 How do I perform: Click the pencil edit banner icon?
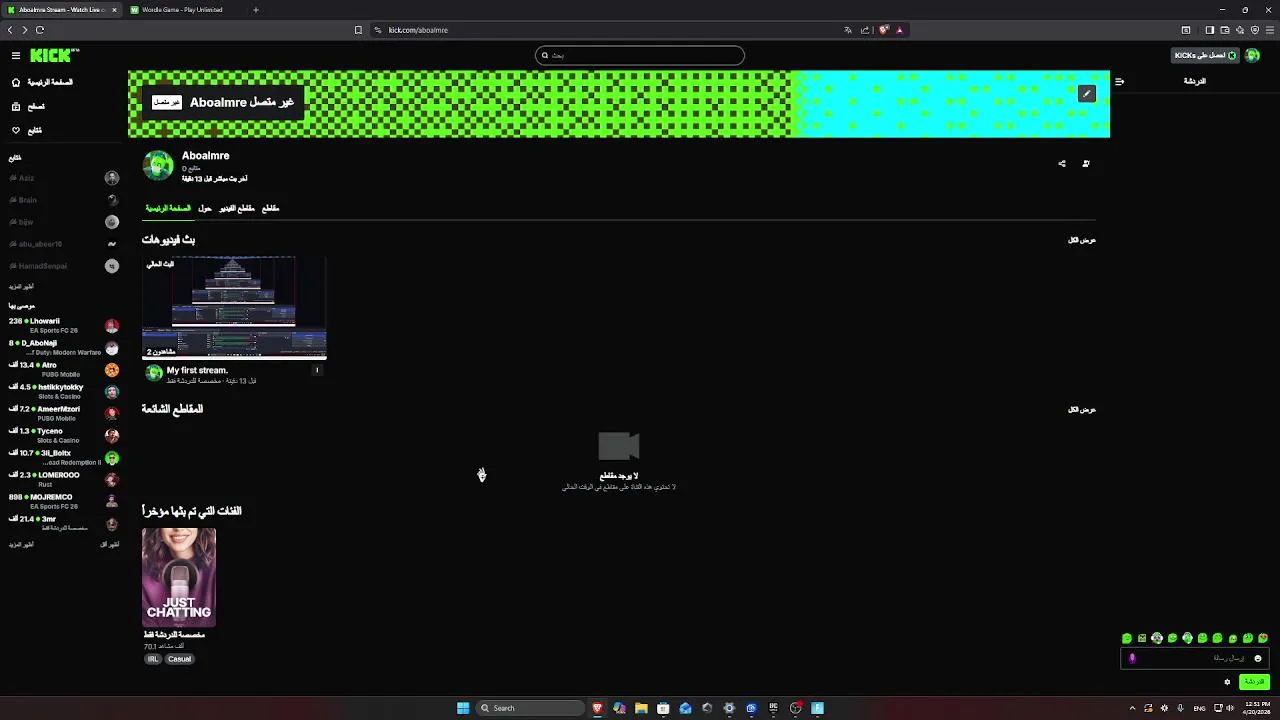1087,93
